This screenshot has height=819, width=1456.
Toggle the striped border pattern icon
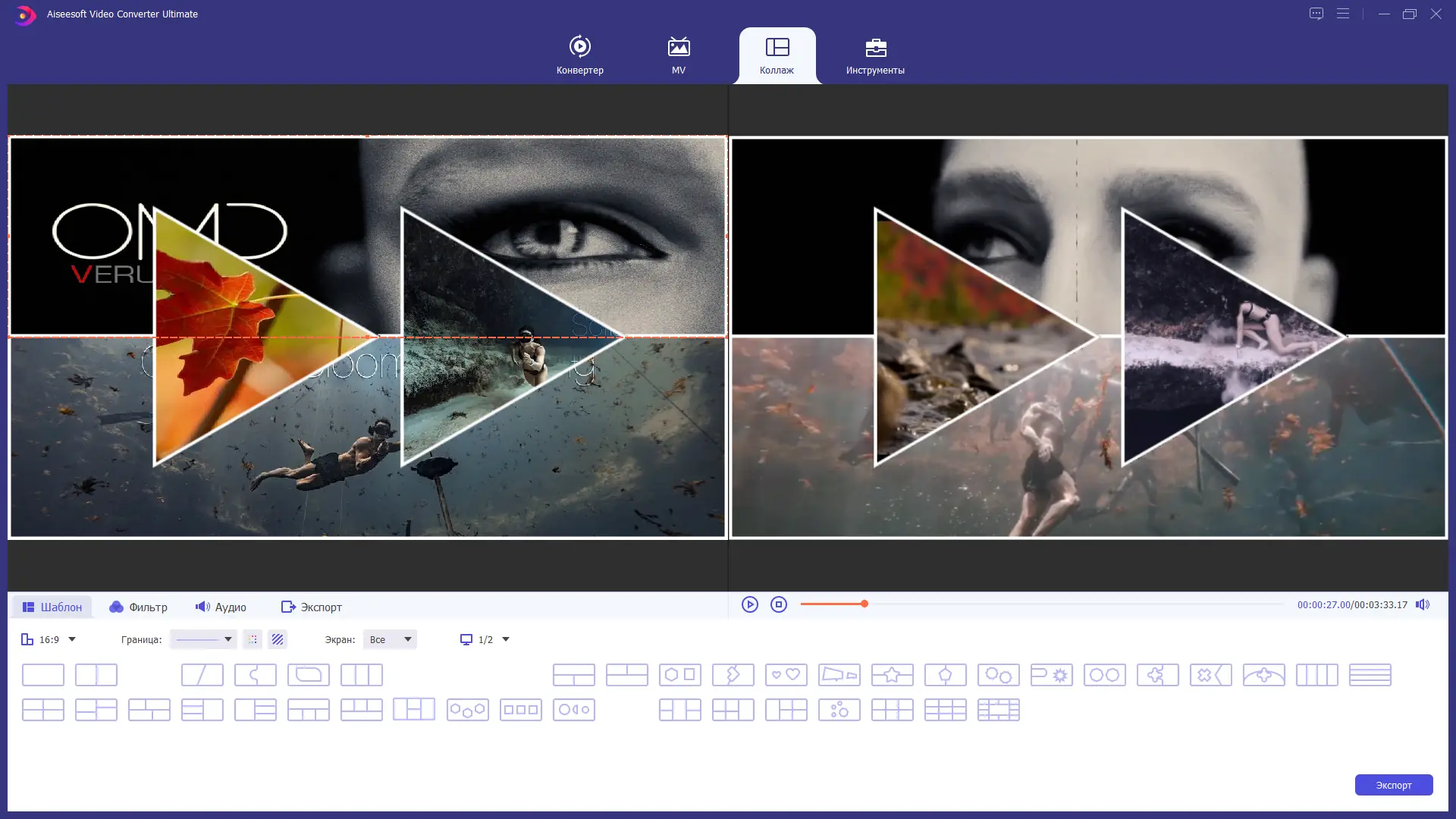[278, 639]
